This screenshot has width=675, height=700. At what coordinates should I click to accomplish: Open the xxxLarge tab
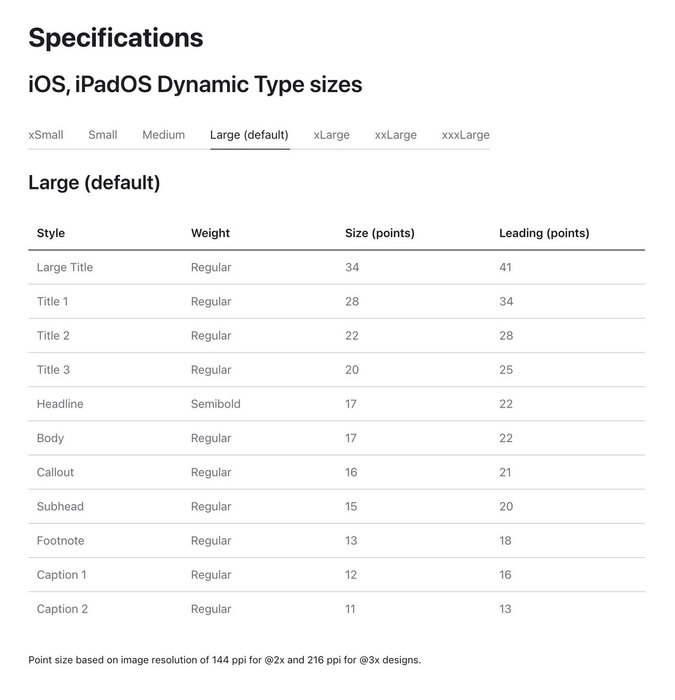tap(465, 135)
